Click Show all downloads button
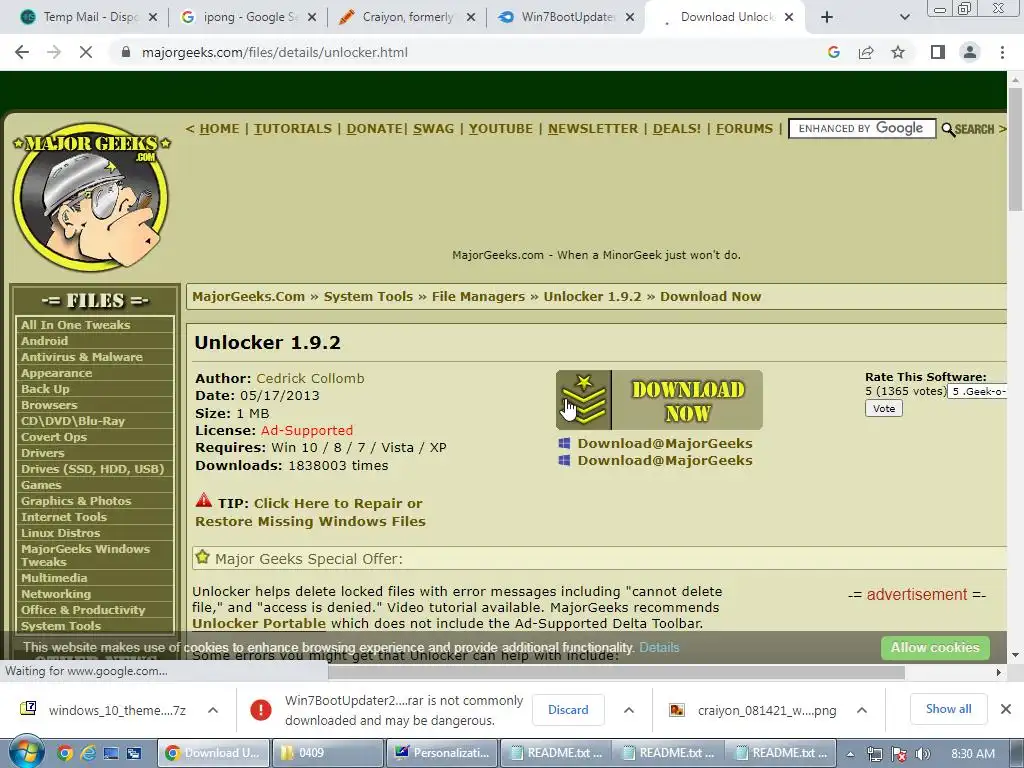The width and height of the screenshot is (1024, 768). [948, 709]
